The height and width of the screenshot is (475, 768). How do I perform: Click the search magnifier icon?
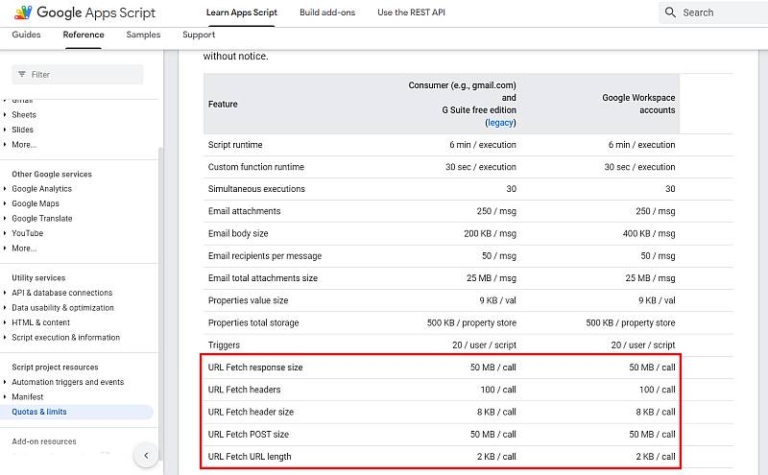pyautogui.click(x=670, y=13)
